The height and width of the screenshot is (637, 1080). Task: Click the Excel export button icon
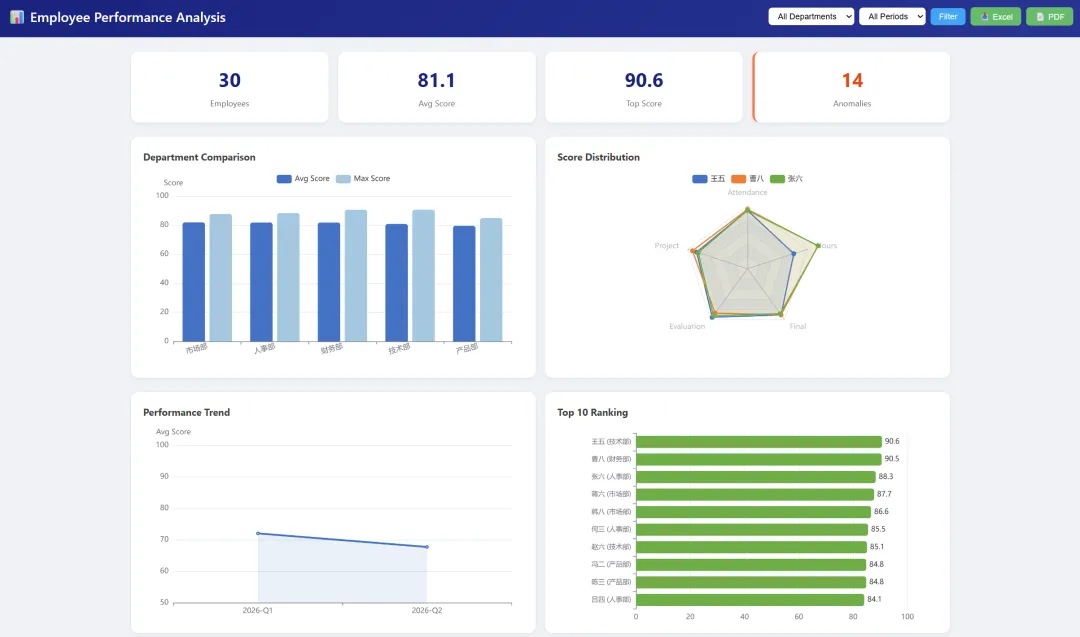point(984,17)
